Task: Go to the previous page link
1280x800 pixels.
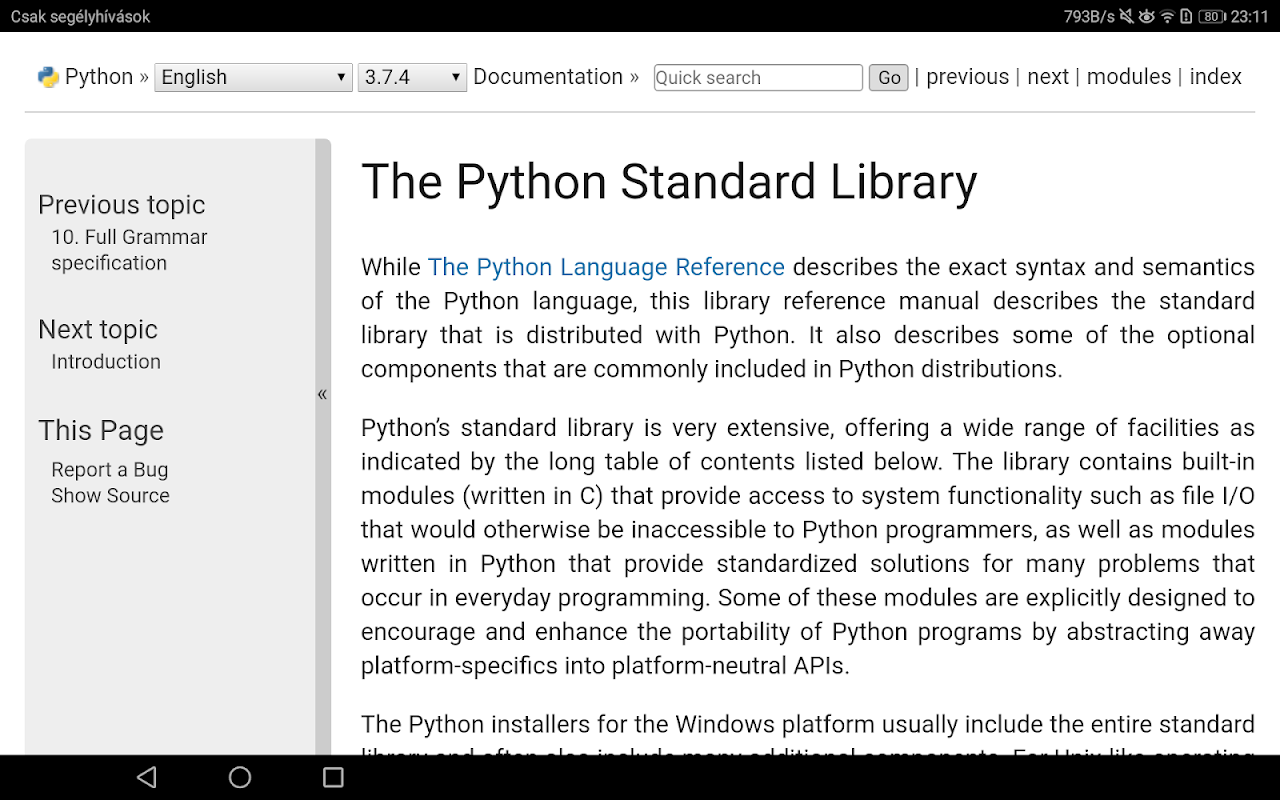Action: click(968, 77)
